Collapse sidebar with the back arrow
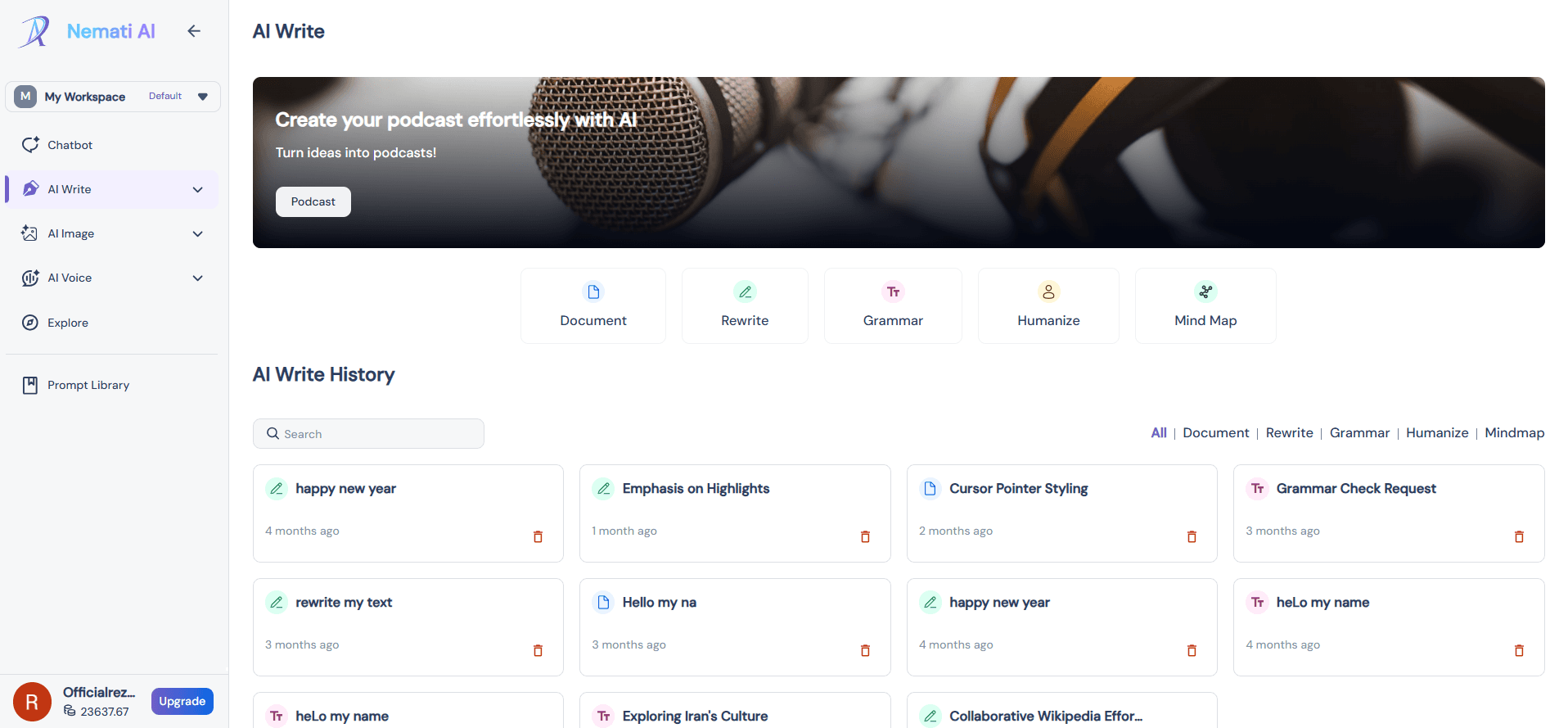The width and height of the screenshot is (1568, 728). coord(194,31)
